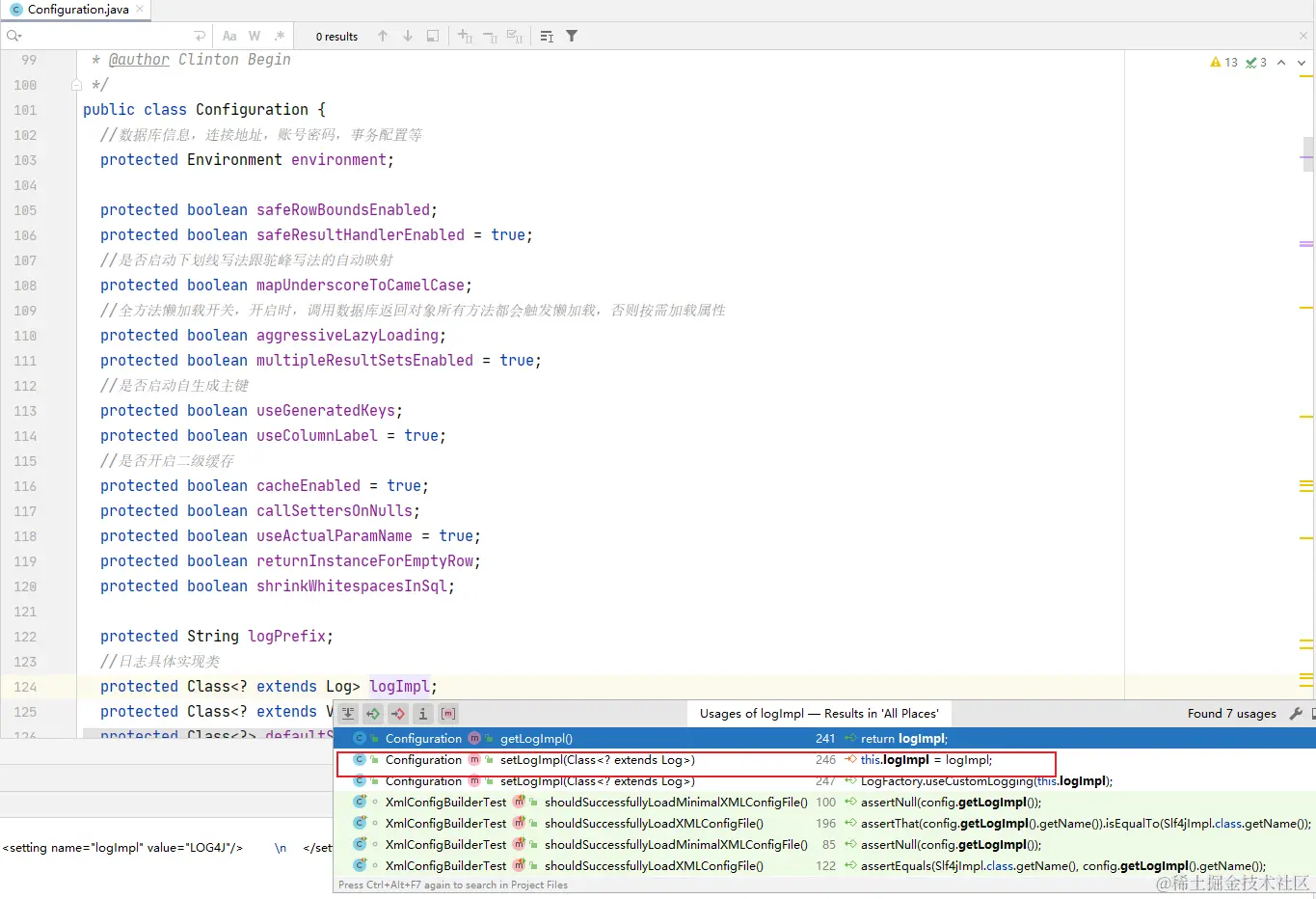Viewport: 1316px width, 899px height.
Task: Open shouldSuccessfullyLoadXMLConfigFile usage at line 196
Action: (656, 824)
